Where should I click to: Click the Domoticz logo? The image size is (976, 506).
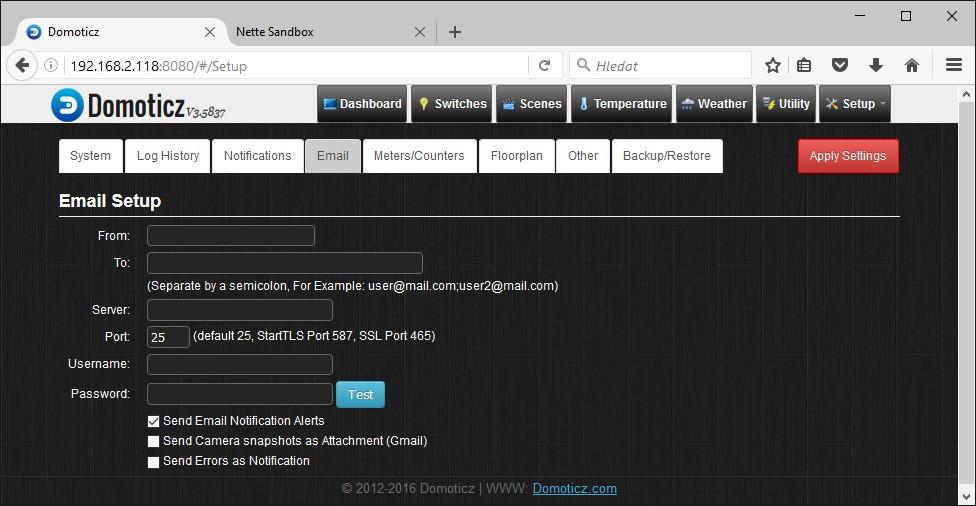pyautogui.click(x=138, y=105)
